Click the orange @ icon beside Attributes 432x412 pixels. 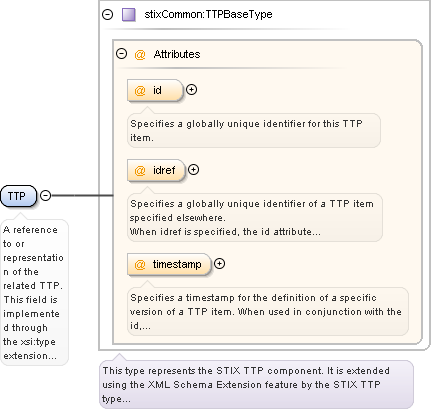[140, 54]
